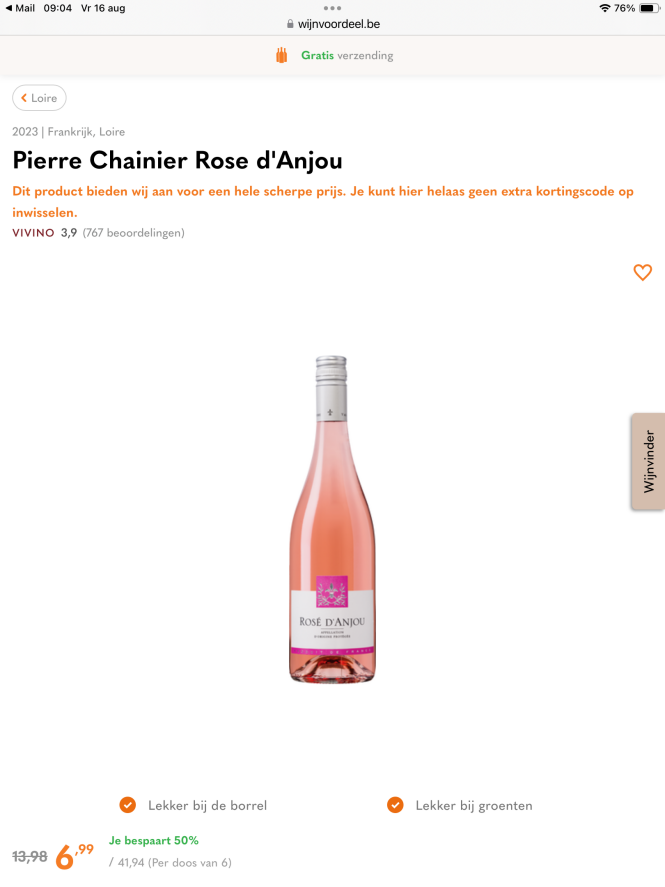
Task: Go back to the Loire category
Action: pos(39,98)
